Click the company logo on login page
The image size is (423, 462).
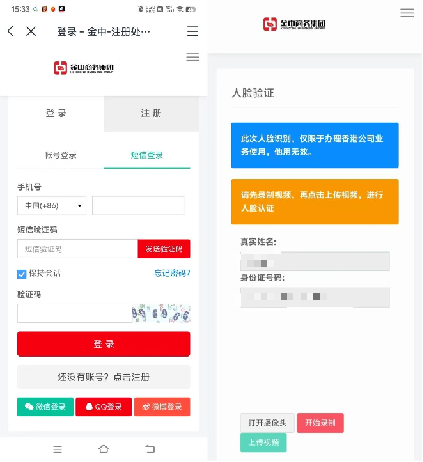click(84, 68)
